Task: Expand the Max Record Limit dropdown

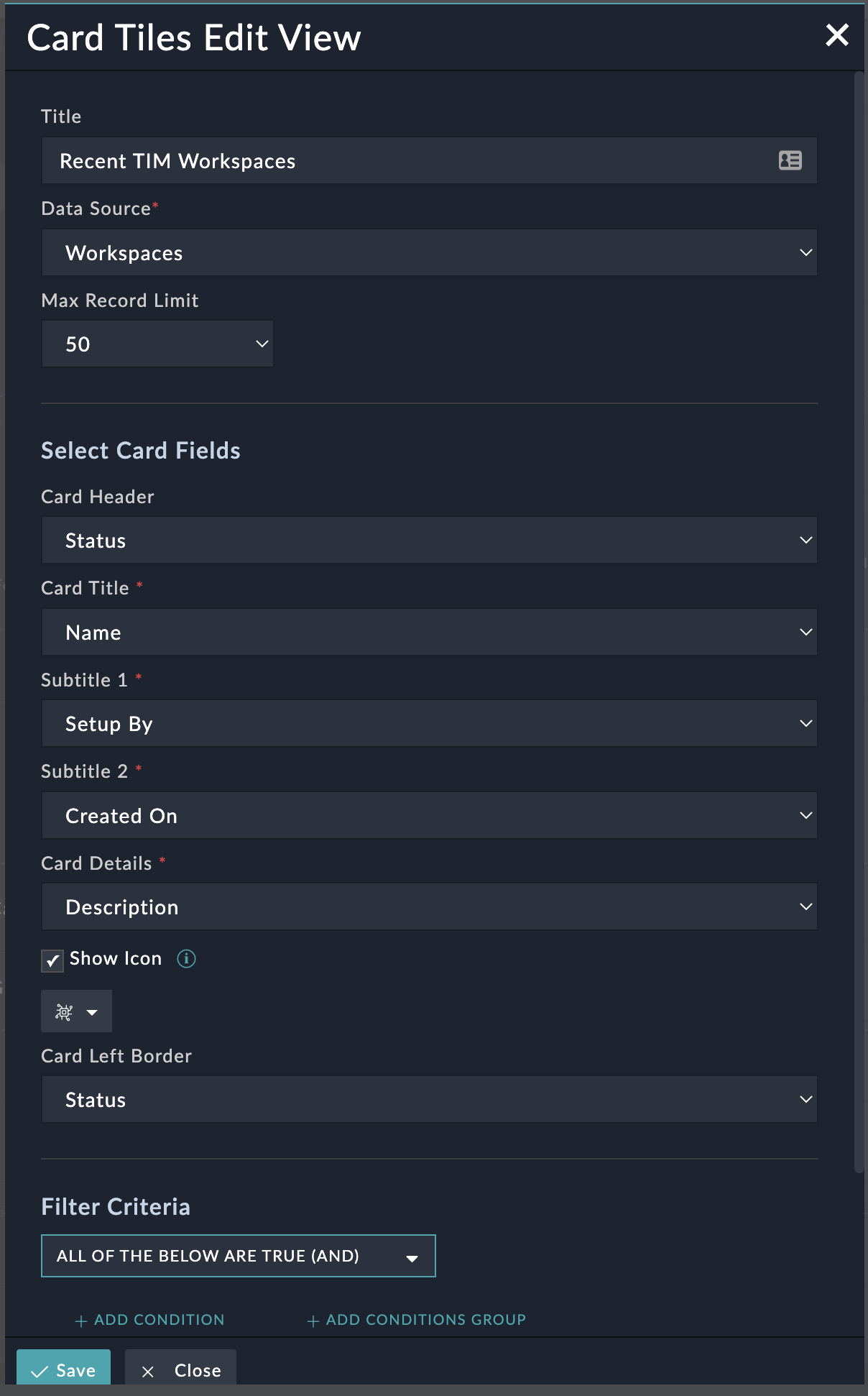Action: point(157,344)
